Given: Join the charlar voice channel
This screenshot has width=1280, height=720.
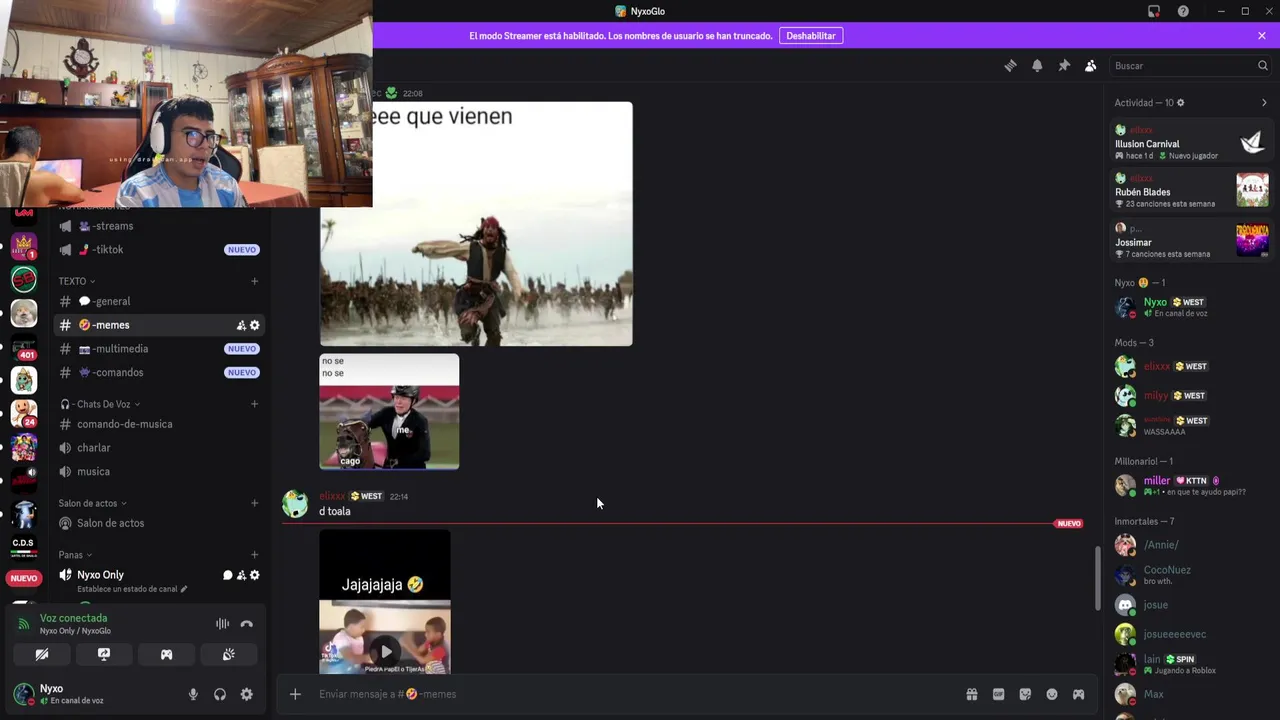Looking at the screenshot, I should (159, 448).
